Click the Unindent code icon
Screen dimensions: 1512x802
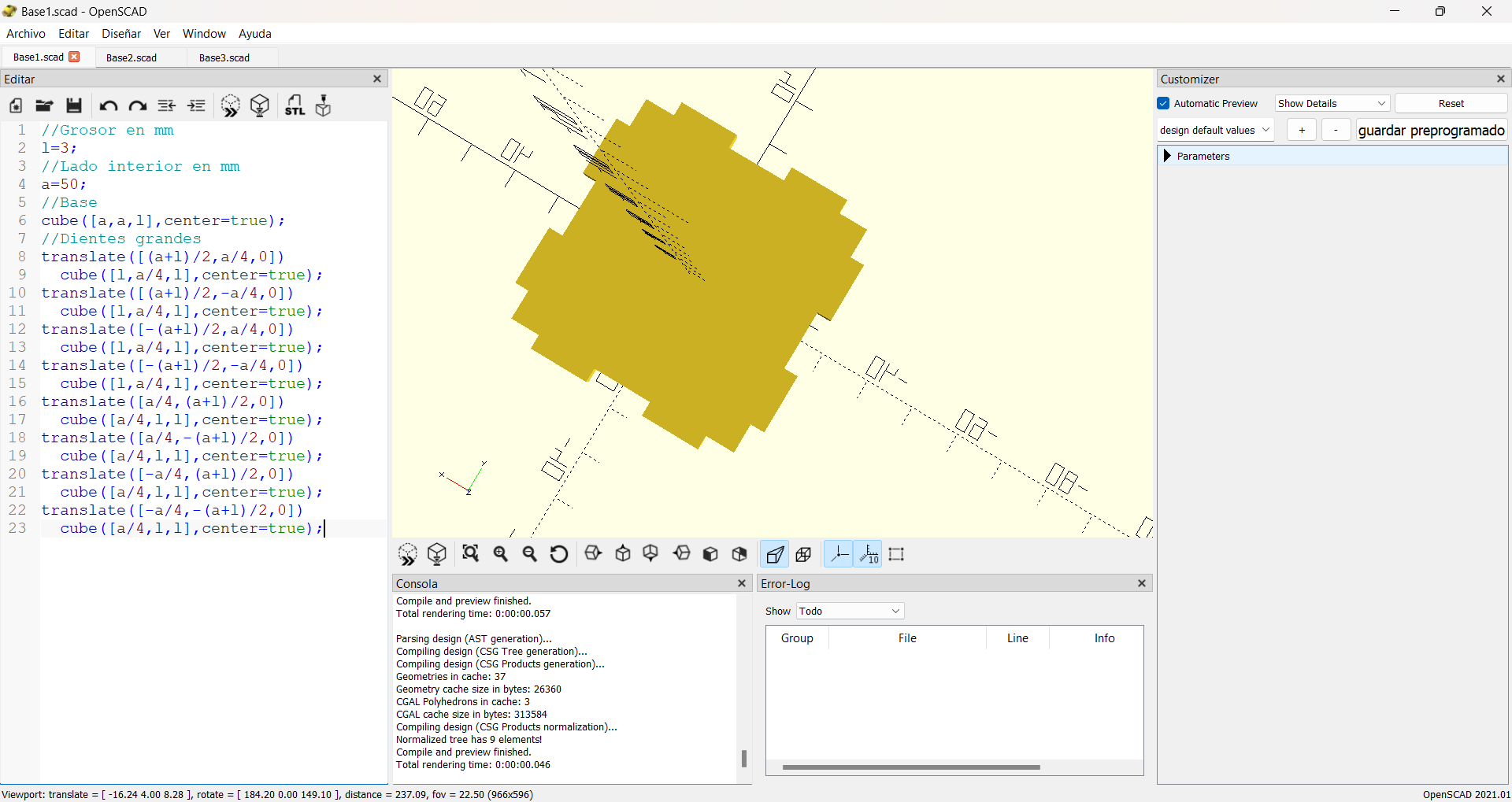tap(167, 105)
